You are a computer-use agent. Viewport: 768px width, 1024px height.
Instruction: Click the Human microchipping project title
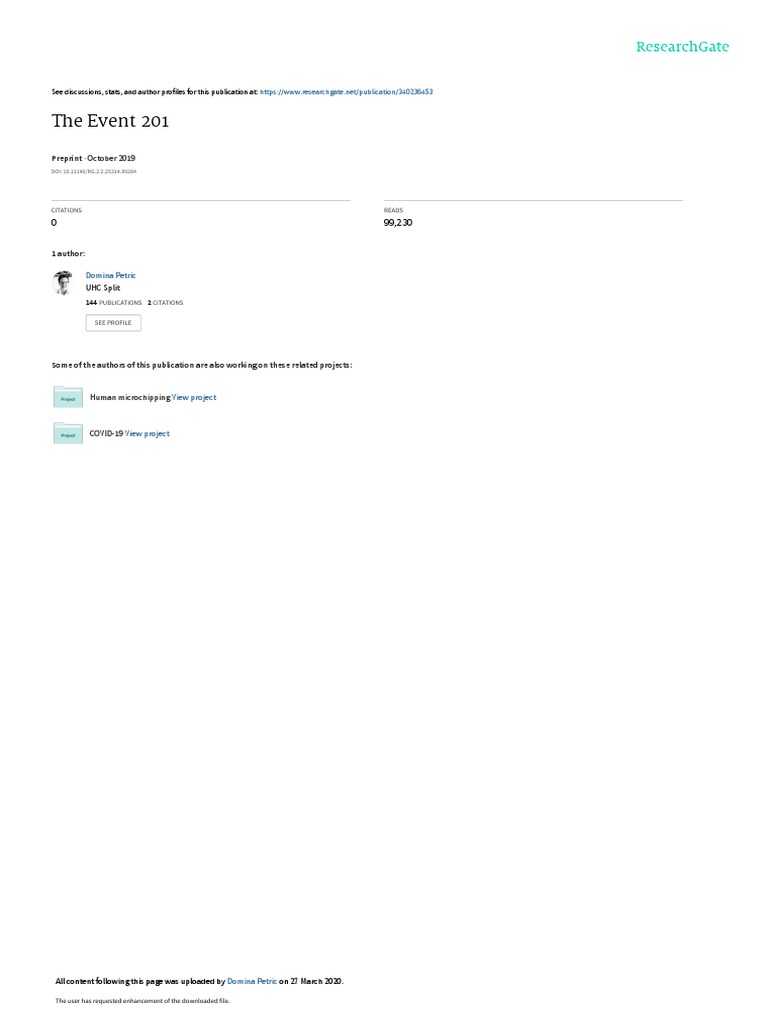coord(130,397)
